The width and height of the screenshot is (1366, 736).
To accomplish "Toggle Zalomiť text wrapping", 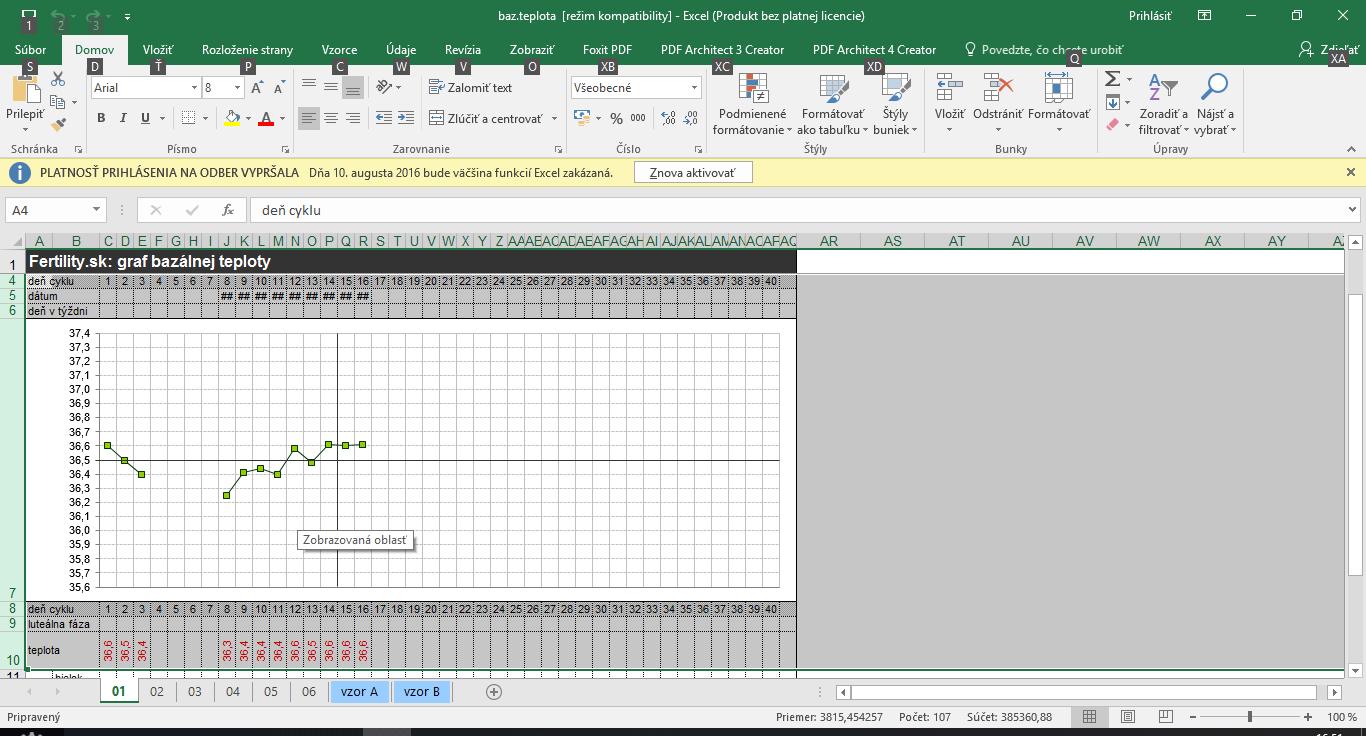I will [471, 88].
